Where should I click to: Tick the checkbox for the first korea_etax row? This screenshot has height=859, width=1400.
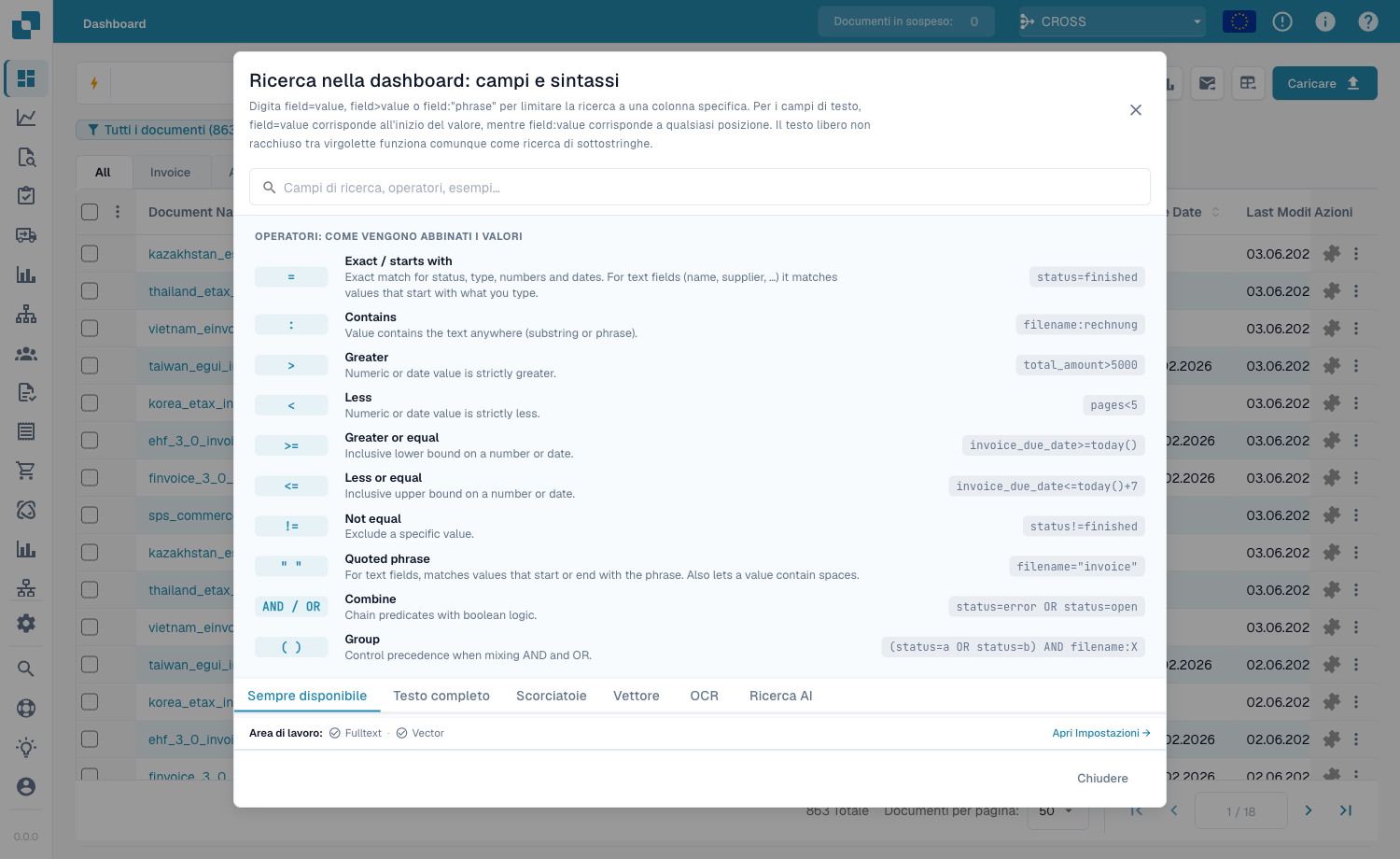point(90,402)
